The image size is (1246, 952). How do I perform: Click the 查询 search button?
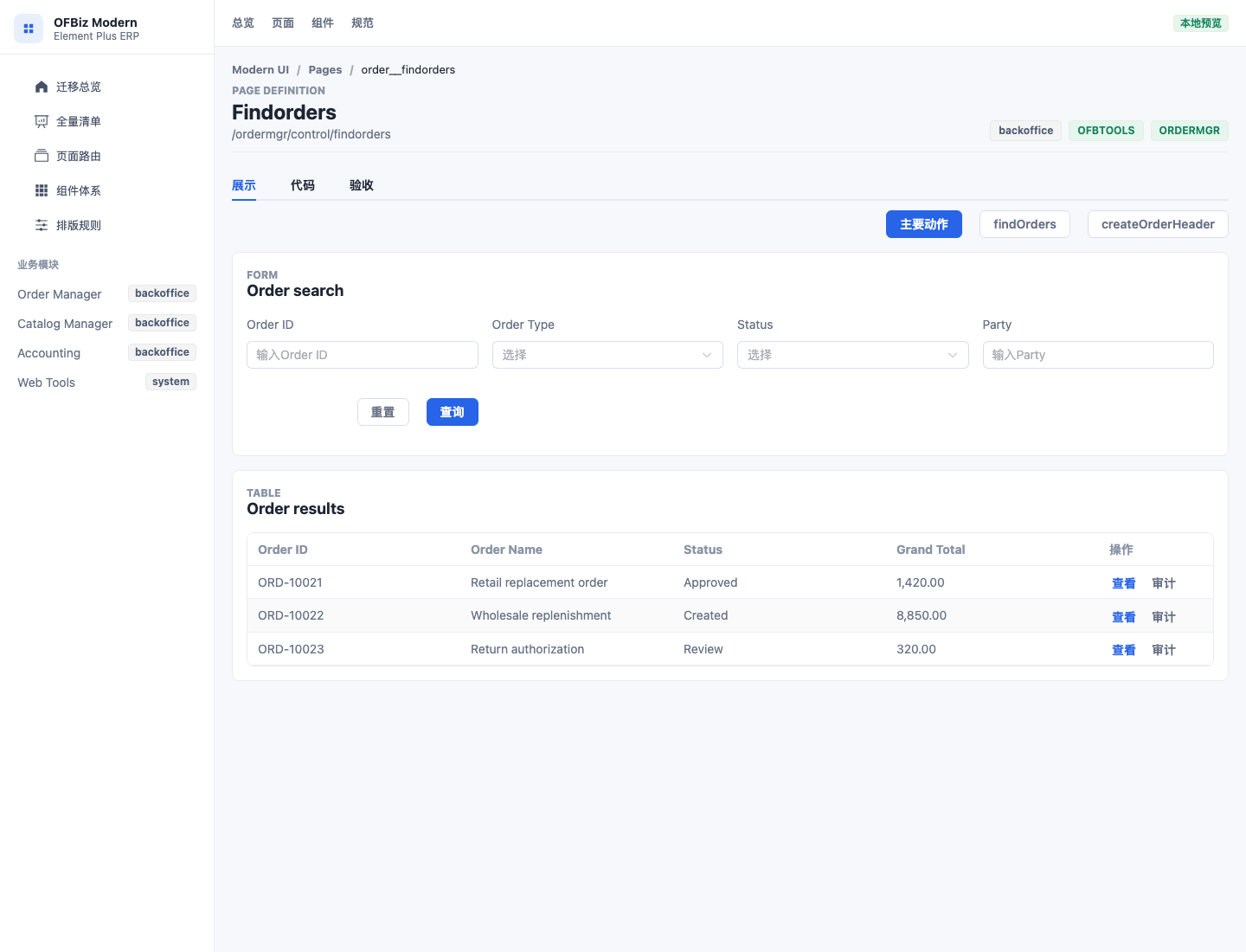click(453, 412)
